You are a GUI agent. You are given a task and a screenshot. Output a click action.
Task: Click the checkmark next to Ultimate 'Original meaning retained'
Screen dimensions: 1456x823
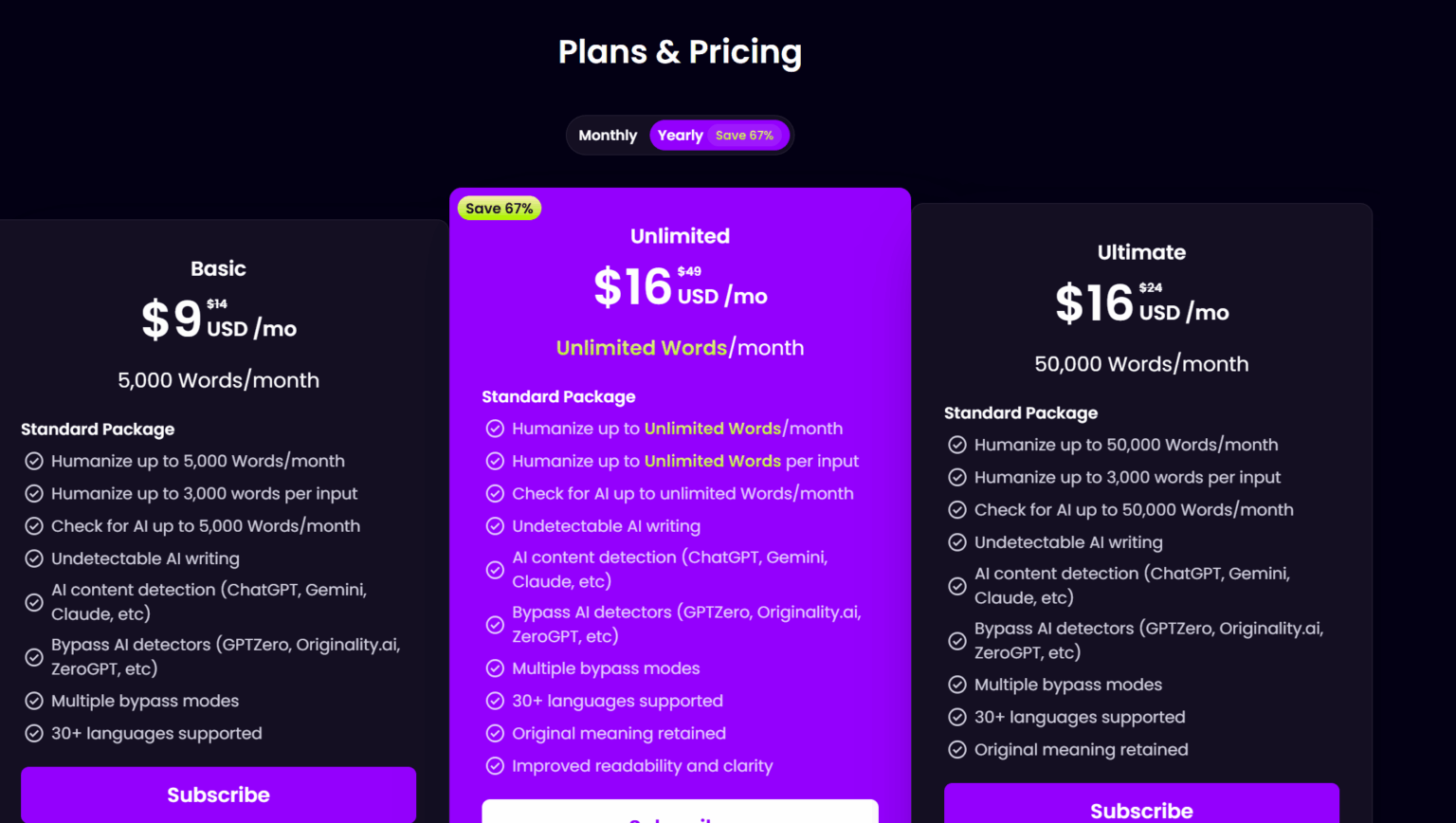[x=957, y=749]
